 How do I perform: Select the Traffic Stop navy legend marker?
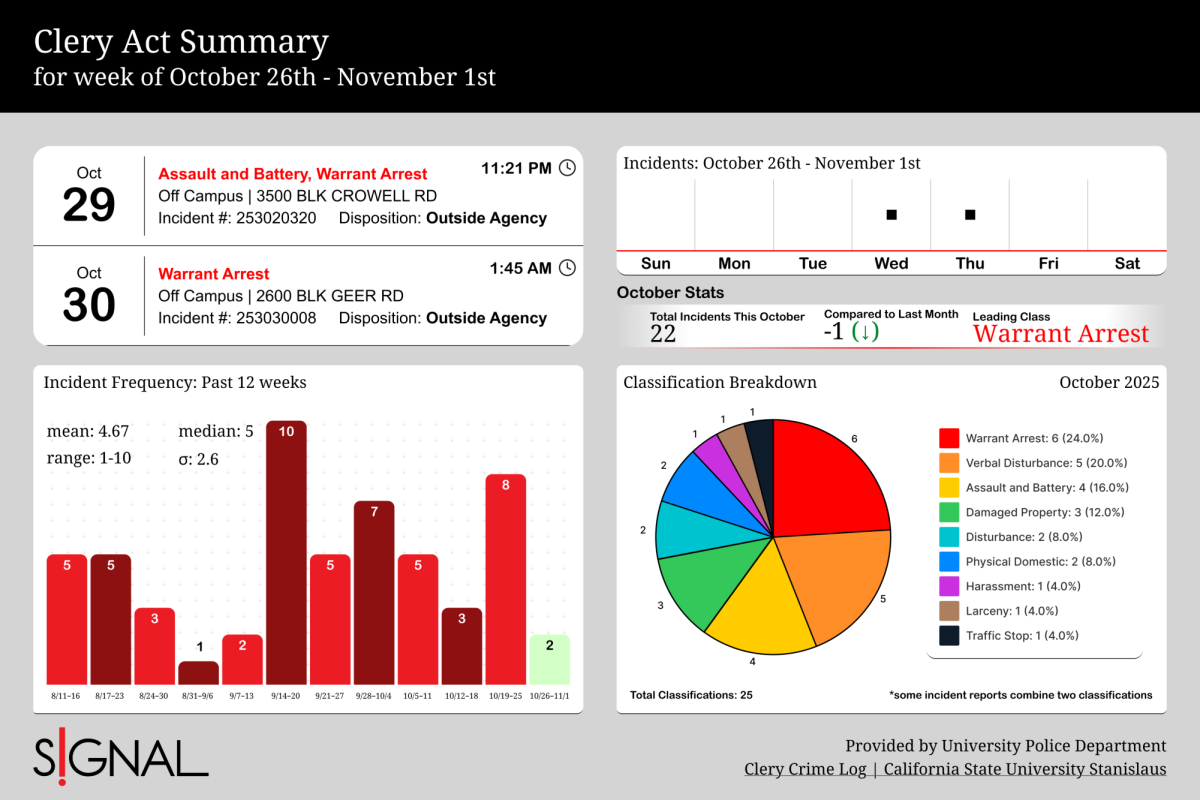947,635
